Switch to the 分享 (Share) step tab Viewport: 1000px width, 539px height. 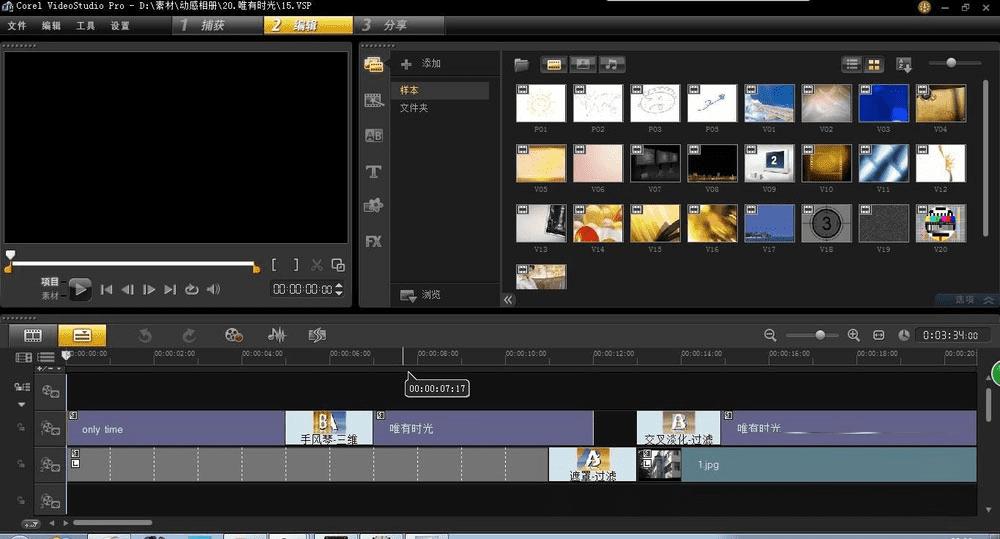(387, 25)
